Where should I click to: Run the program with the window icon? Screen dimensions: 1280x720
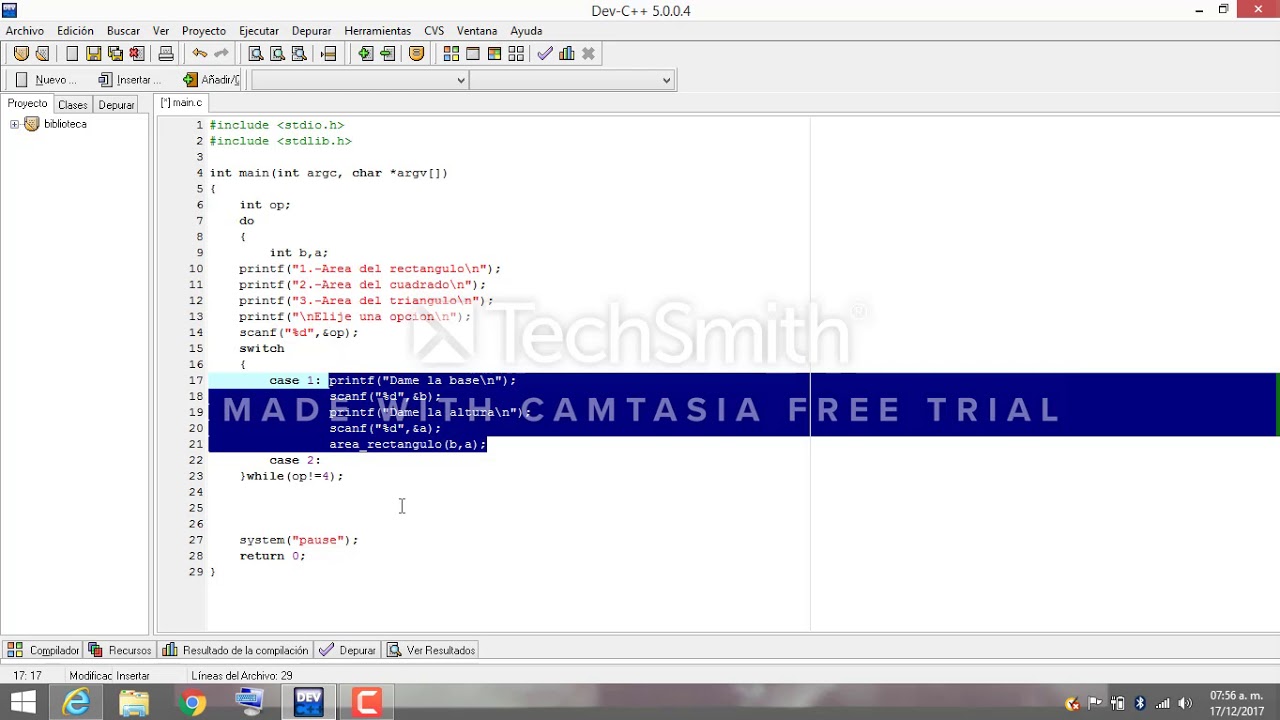(473, 54)
